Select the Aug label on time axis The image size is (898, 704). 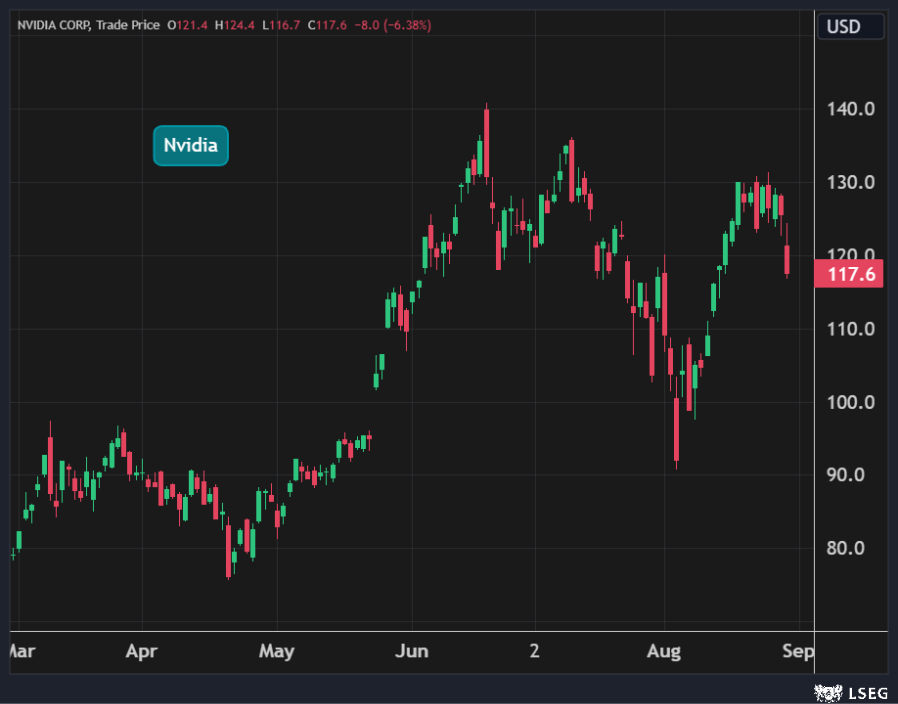tap(663, 652)
